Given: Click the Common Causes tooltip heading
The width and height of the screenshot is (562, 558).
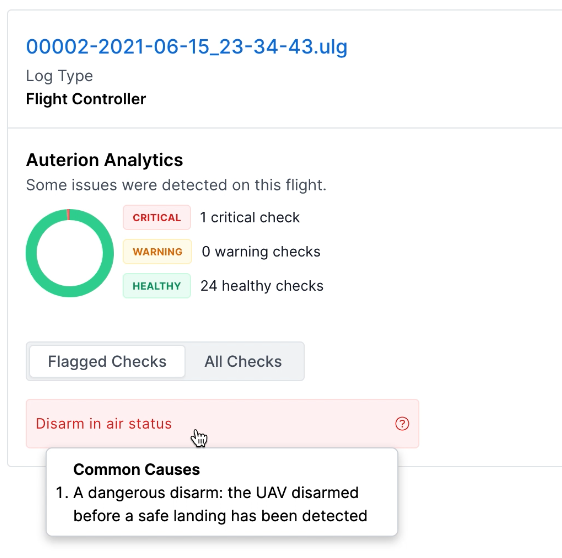Looking at the screenshot, I should (137, 469).
